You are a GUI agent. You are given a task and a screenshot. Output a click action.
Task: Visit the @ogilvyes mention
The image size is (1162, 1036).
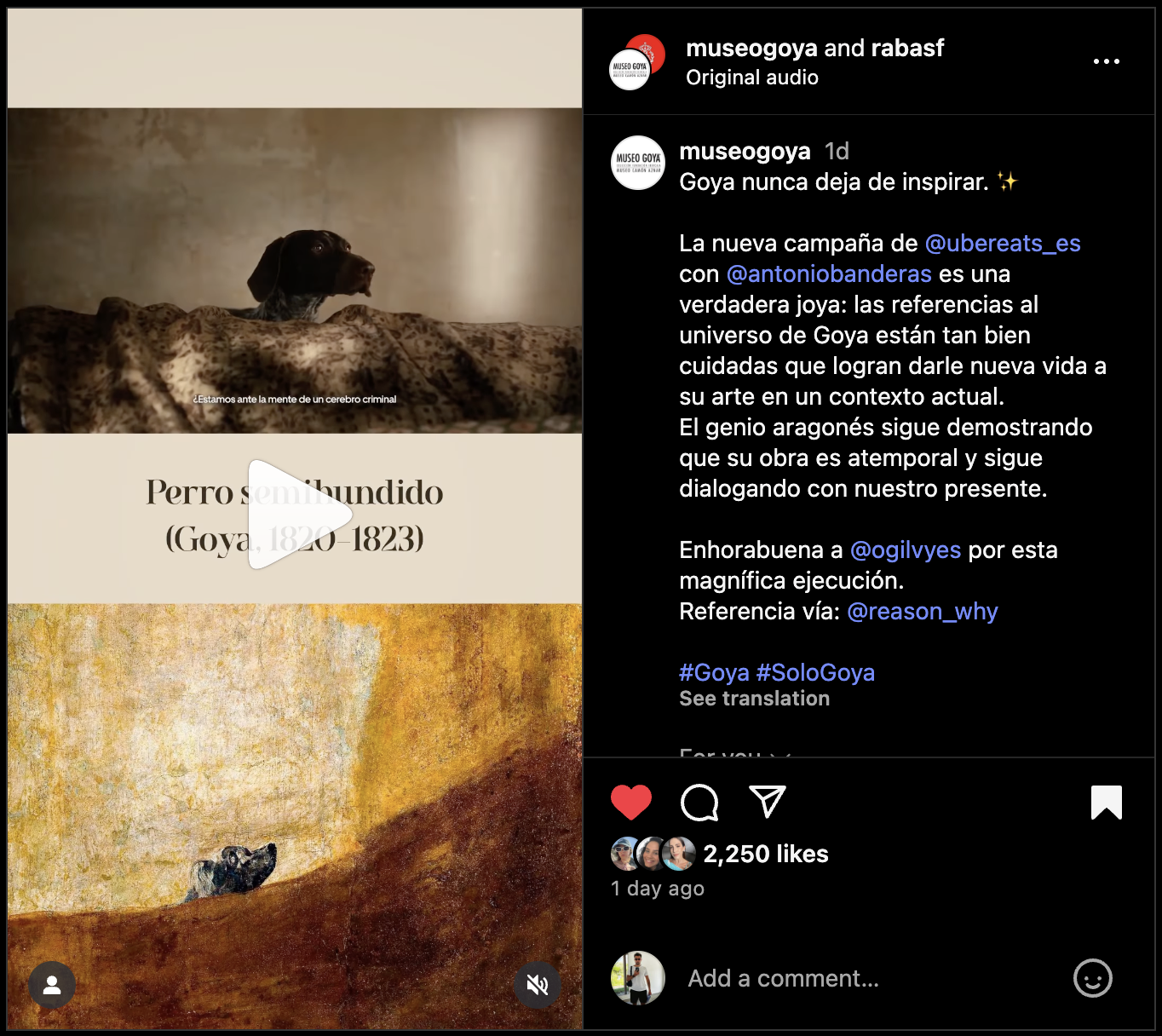point(906,550)
